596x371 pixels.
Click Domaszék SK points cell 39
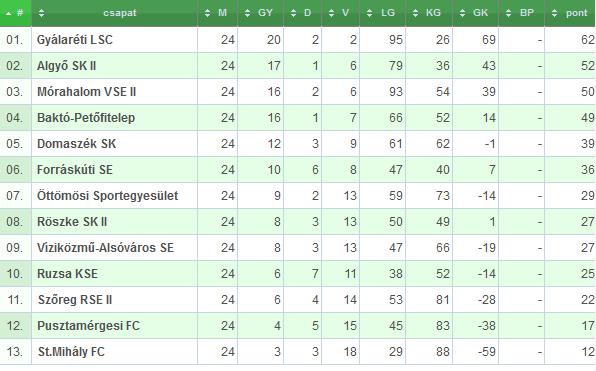(x=588, y=144)
